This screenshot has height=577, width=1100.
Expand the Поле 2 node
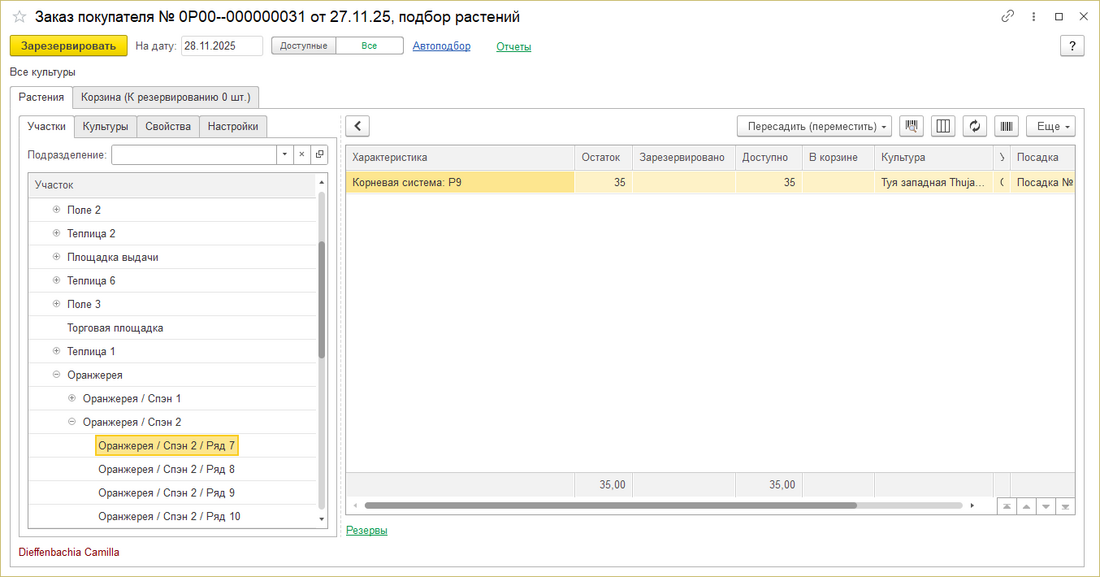(x=56, y=209)
